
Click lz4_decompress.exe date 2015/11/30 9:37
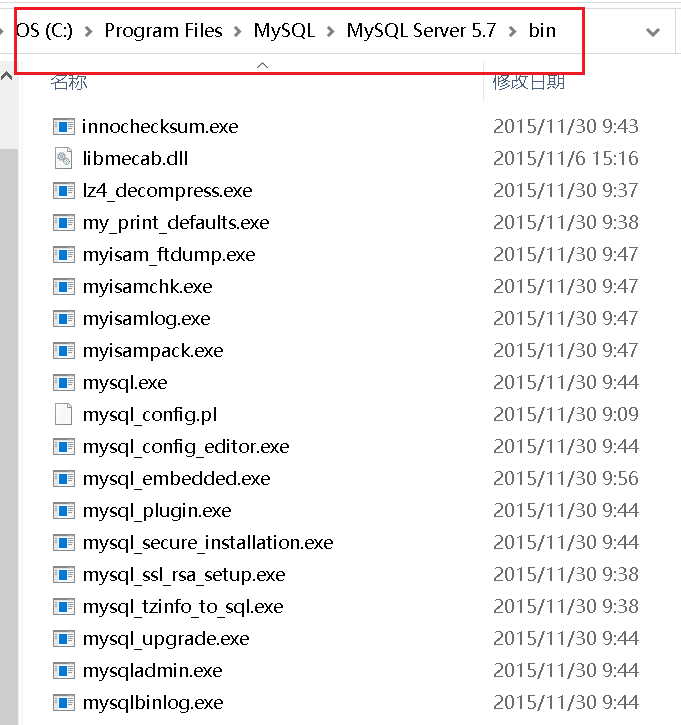[x=566, y=190]
